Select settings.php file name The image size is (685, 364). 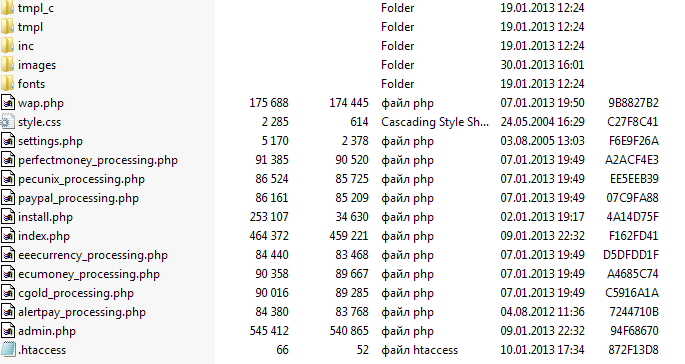(50, 141)
